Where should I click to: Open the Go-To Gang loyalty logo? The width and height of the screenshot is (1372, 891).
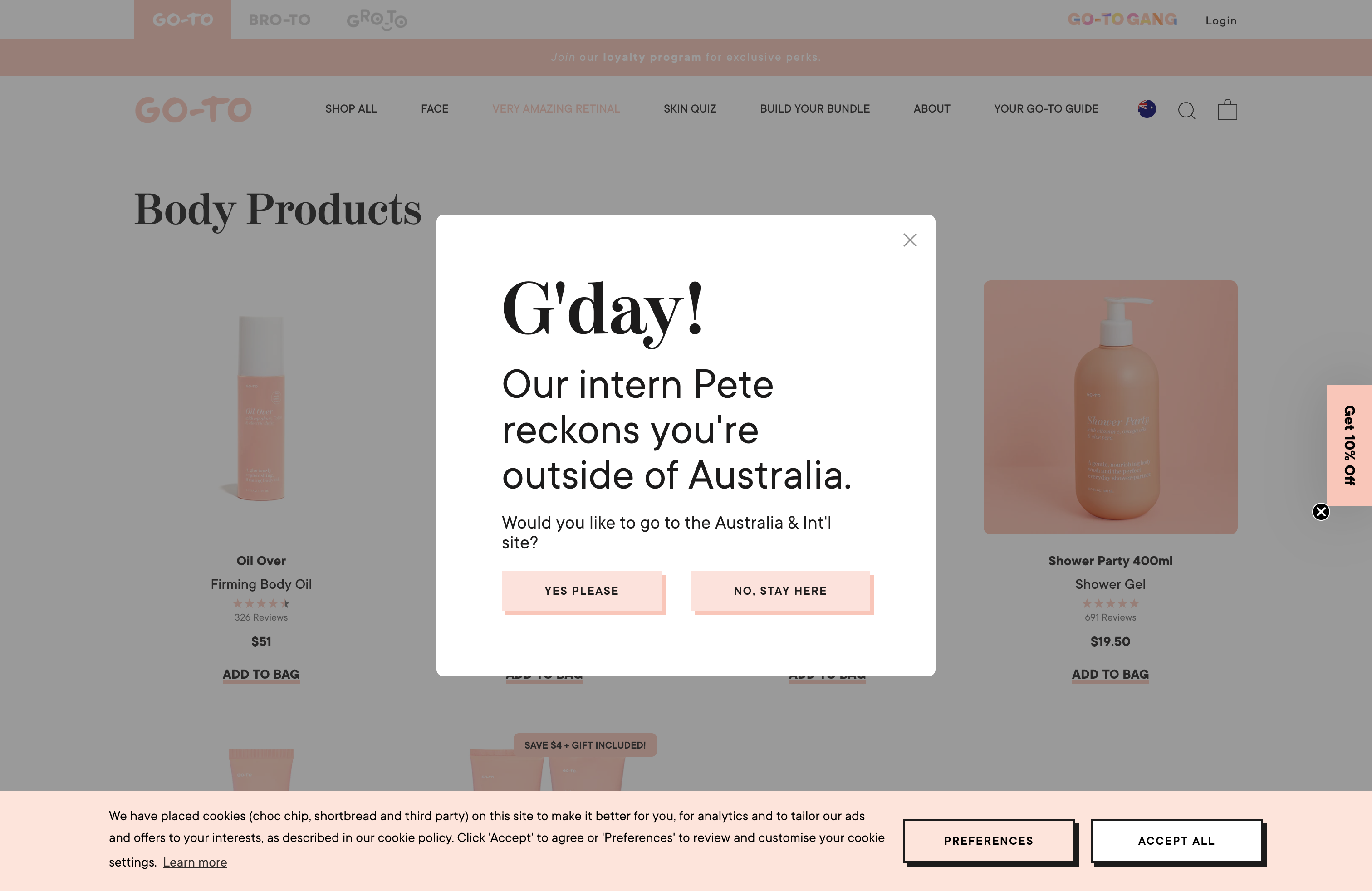(1122, 20)
